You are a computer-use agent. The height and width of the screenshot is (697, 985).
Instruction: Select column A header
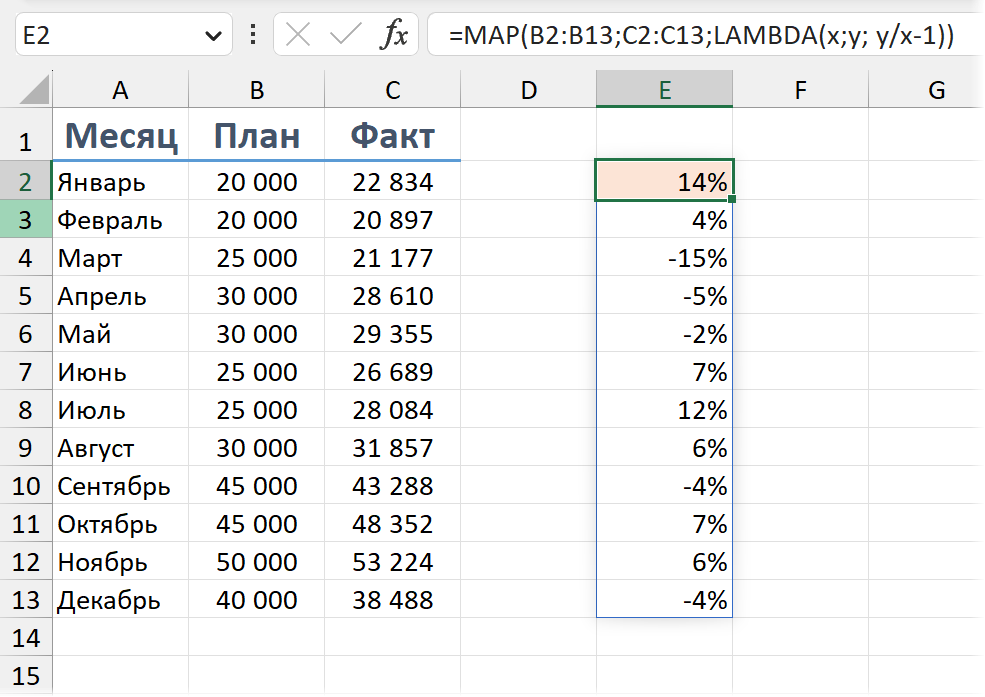(120, 90)
